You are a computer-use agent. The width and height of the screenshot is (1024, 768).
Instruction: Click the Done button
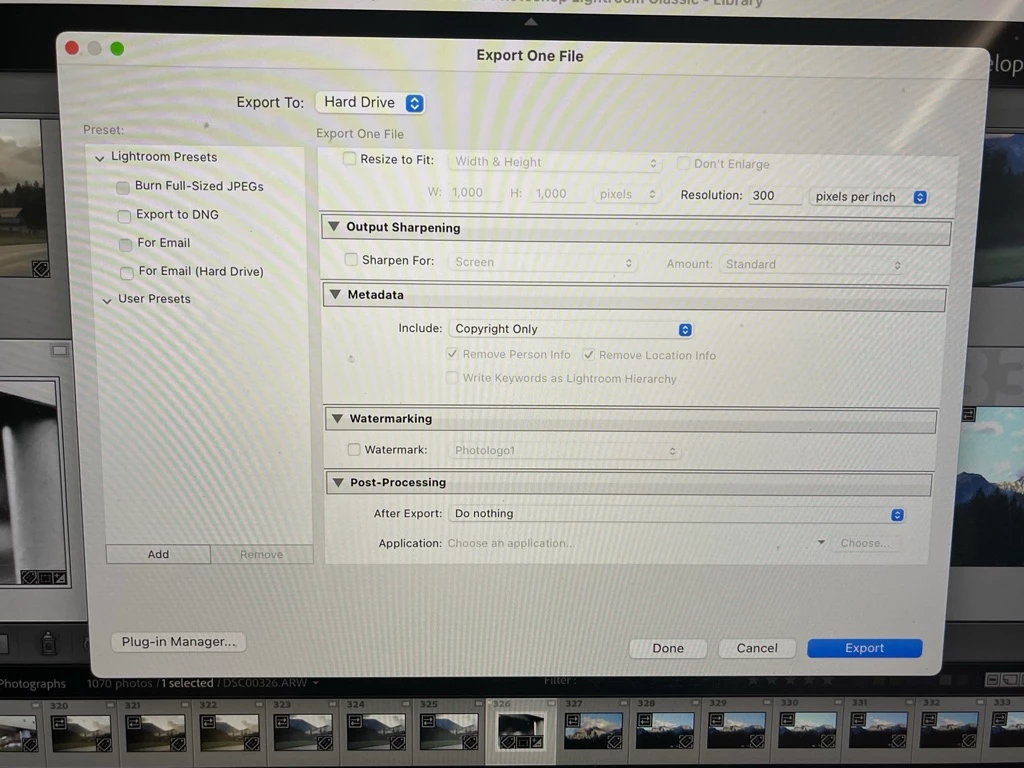[x=668, y=648]
